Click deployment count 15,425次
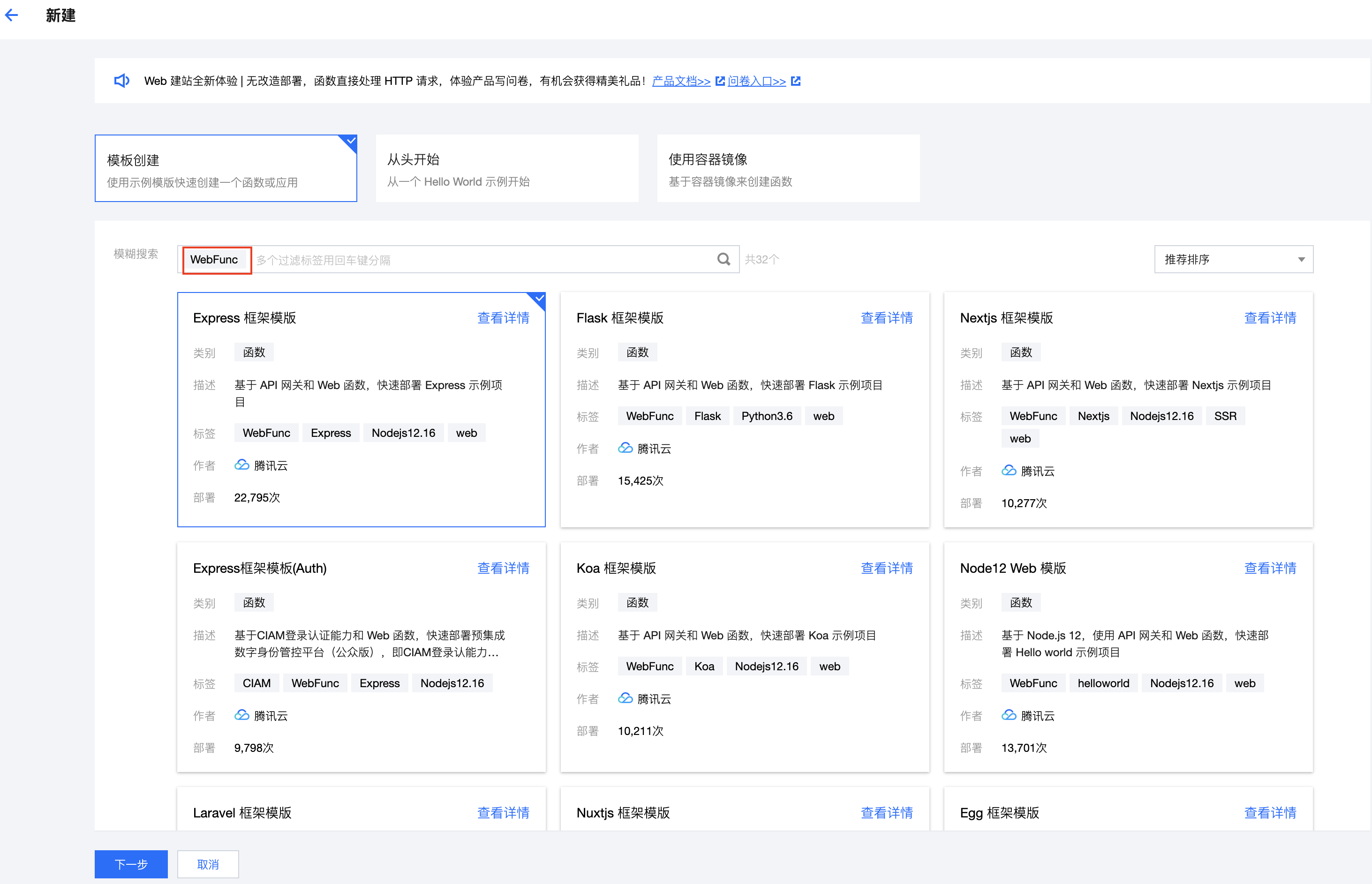Image resolution: width=1372 pixels, height=884 pixels. coord(641,481)
